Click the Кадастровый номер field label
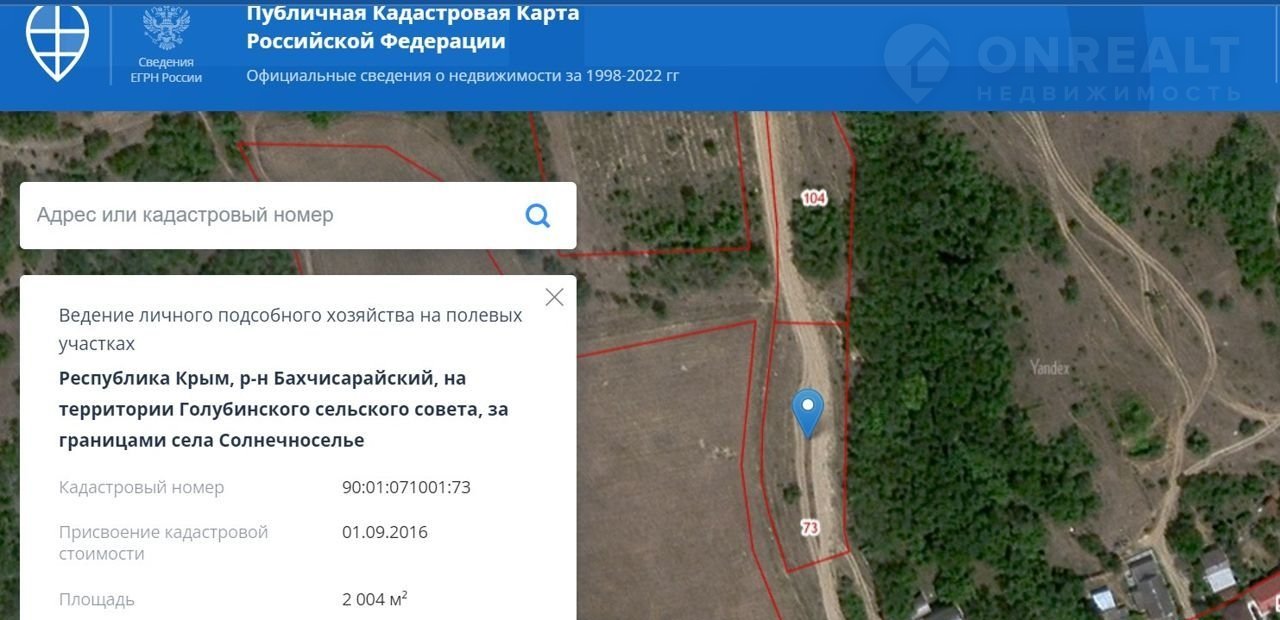The height and width of the screenshot is (620, 1280). tap(141, 487)
